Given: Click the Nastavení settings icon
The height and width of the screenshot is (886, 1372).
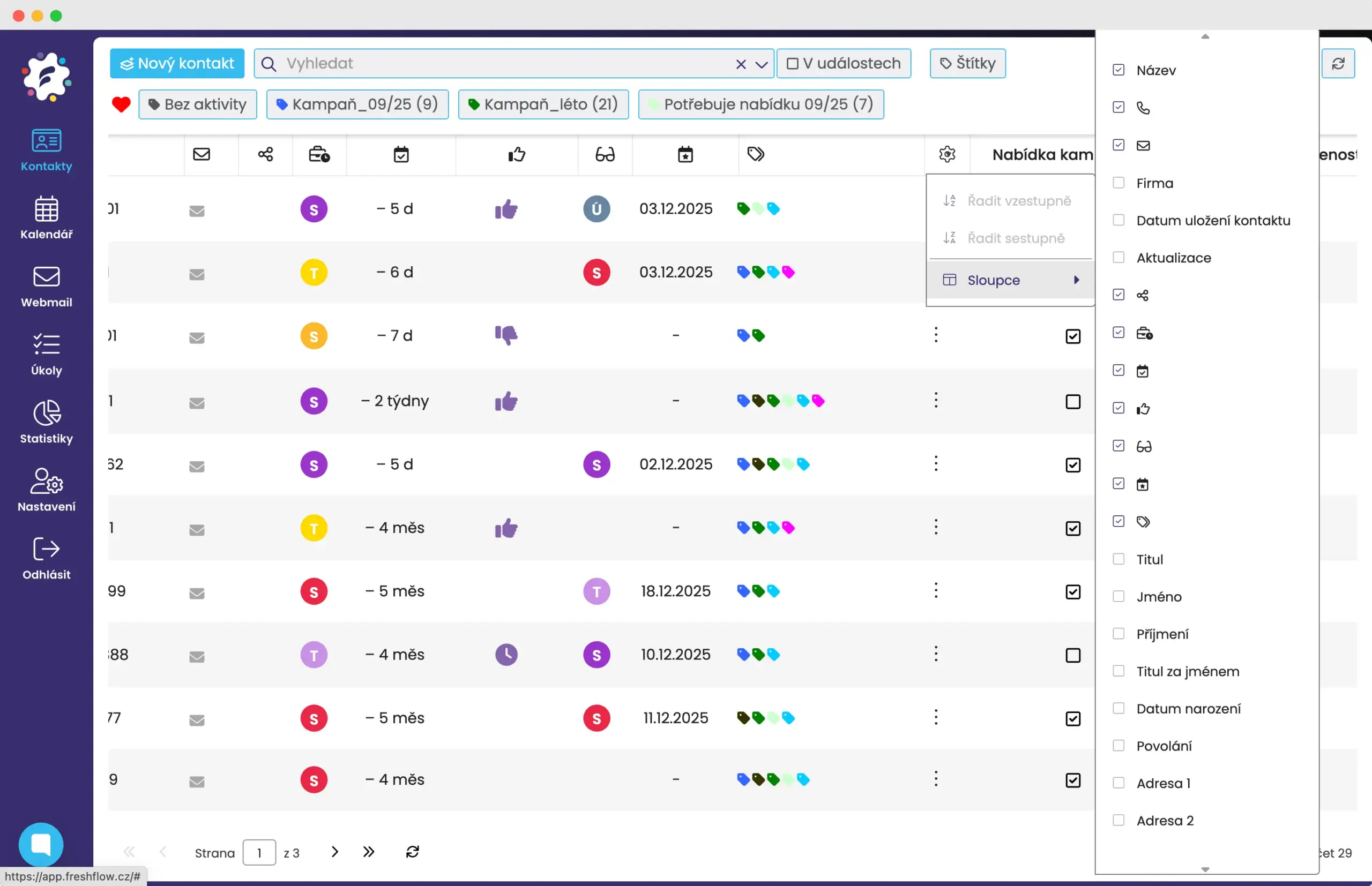Looking at the screenshot, I should pyautogui.click(x=46, y=490).
